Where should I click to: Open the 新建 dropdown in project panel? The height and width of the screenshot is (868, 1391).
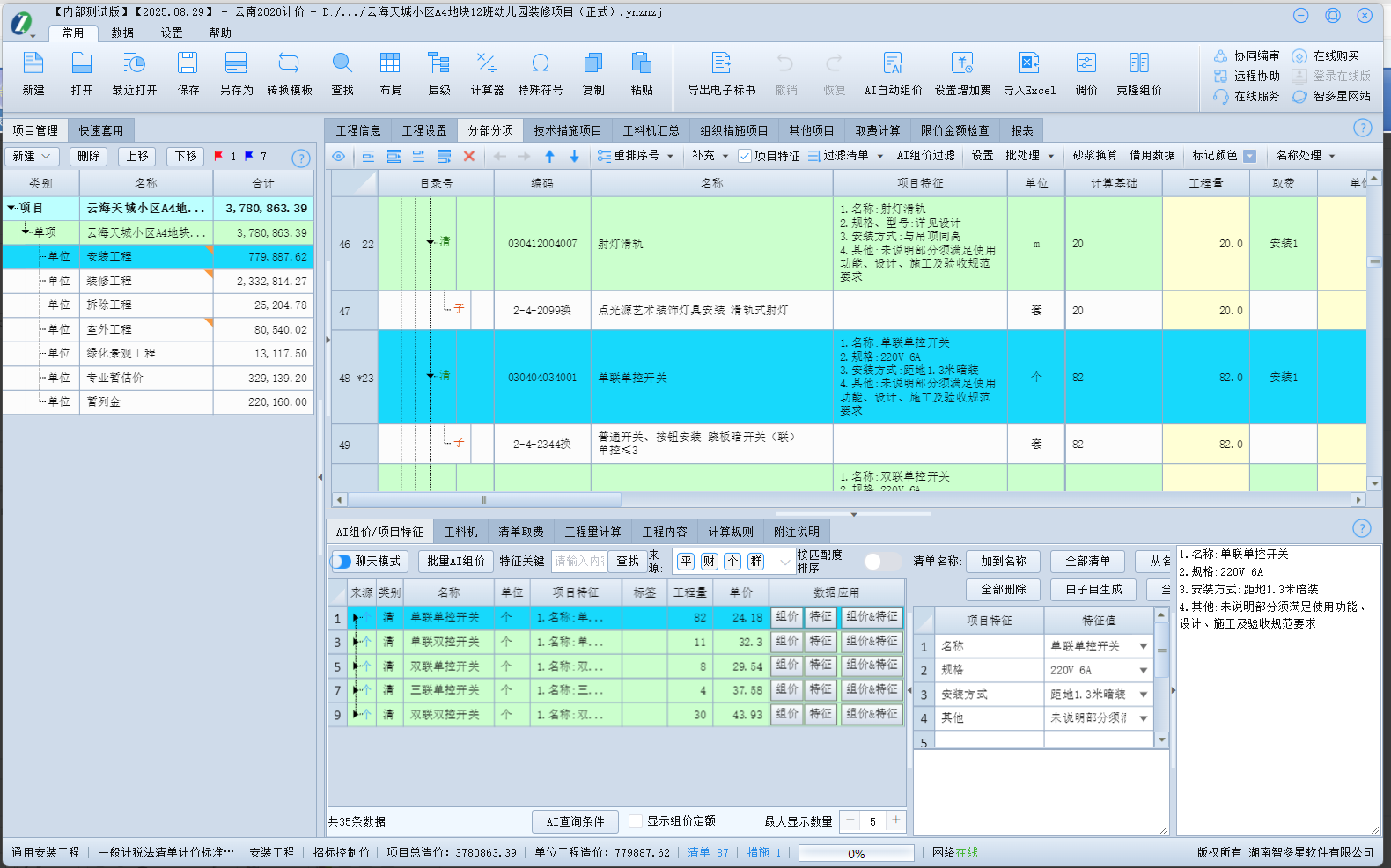(33, 156)
